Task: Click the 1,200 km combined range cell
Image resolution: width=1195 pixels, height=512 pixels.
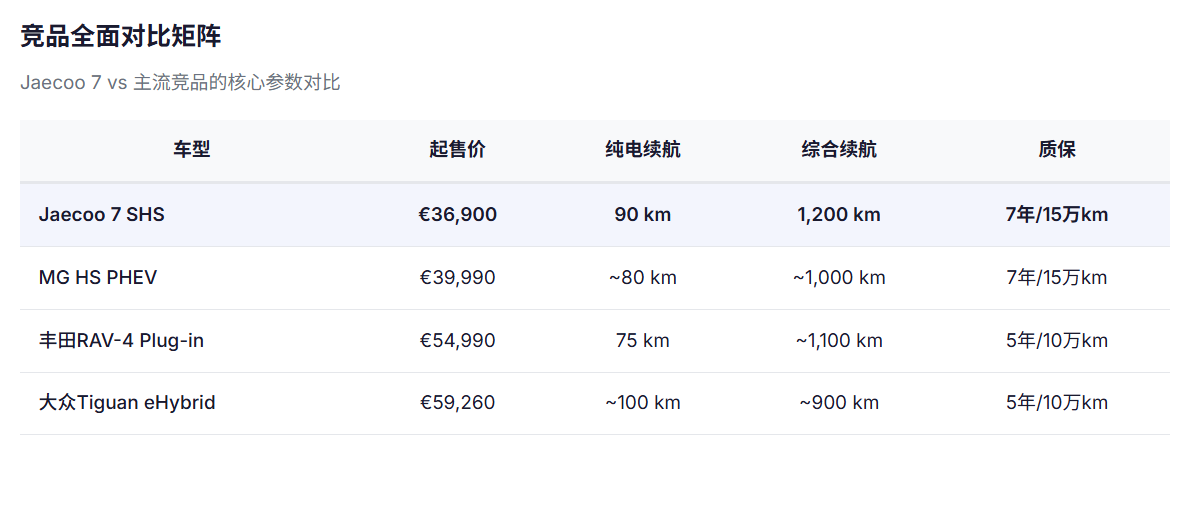Action: 839,214
